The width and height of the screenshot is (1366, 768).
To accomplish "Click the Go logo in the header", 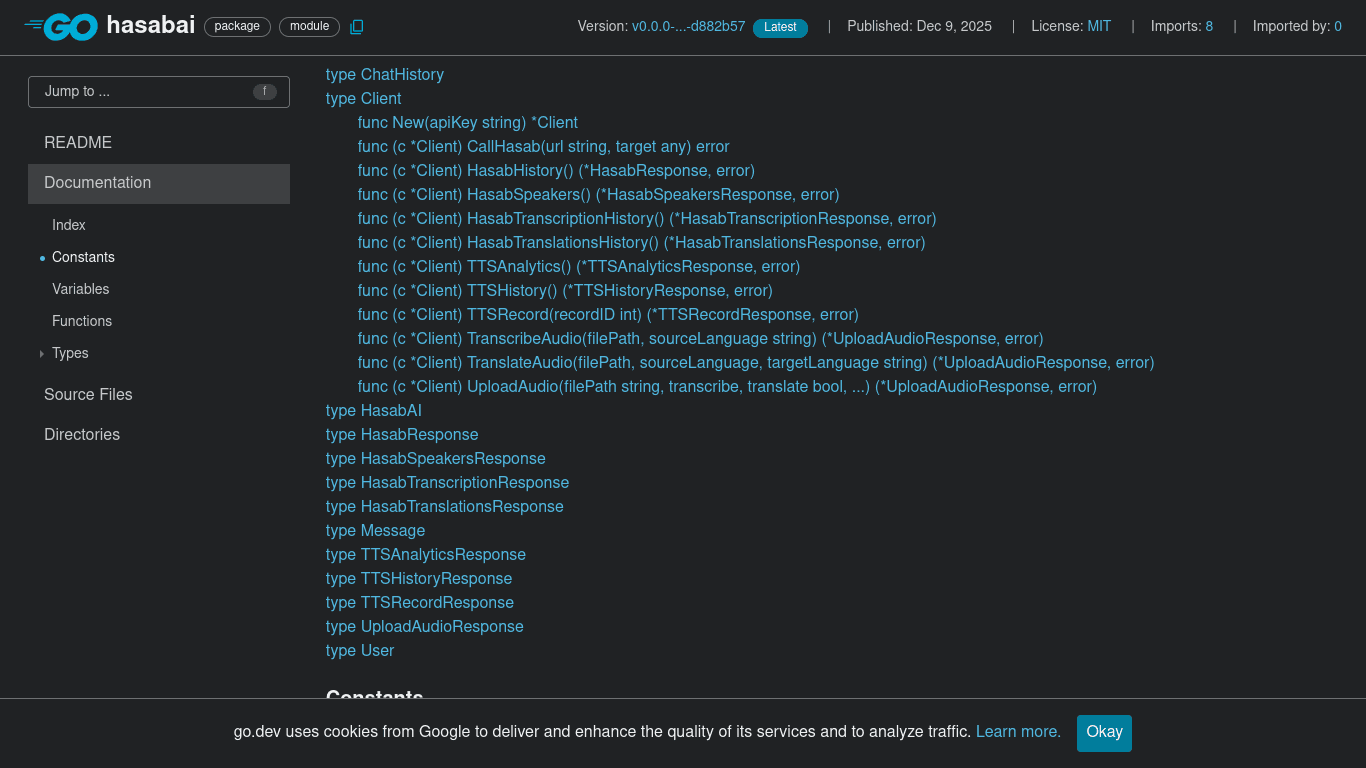I will (x=62, y=27).
